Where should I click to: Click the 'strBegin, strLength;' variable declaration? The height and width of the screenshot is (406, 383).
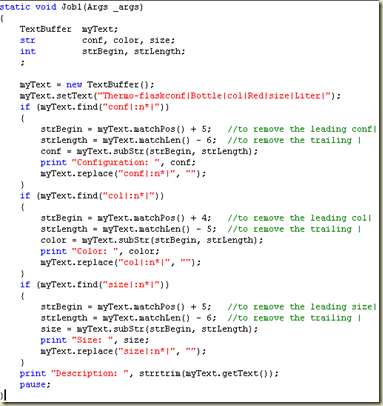click(134, 52)
